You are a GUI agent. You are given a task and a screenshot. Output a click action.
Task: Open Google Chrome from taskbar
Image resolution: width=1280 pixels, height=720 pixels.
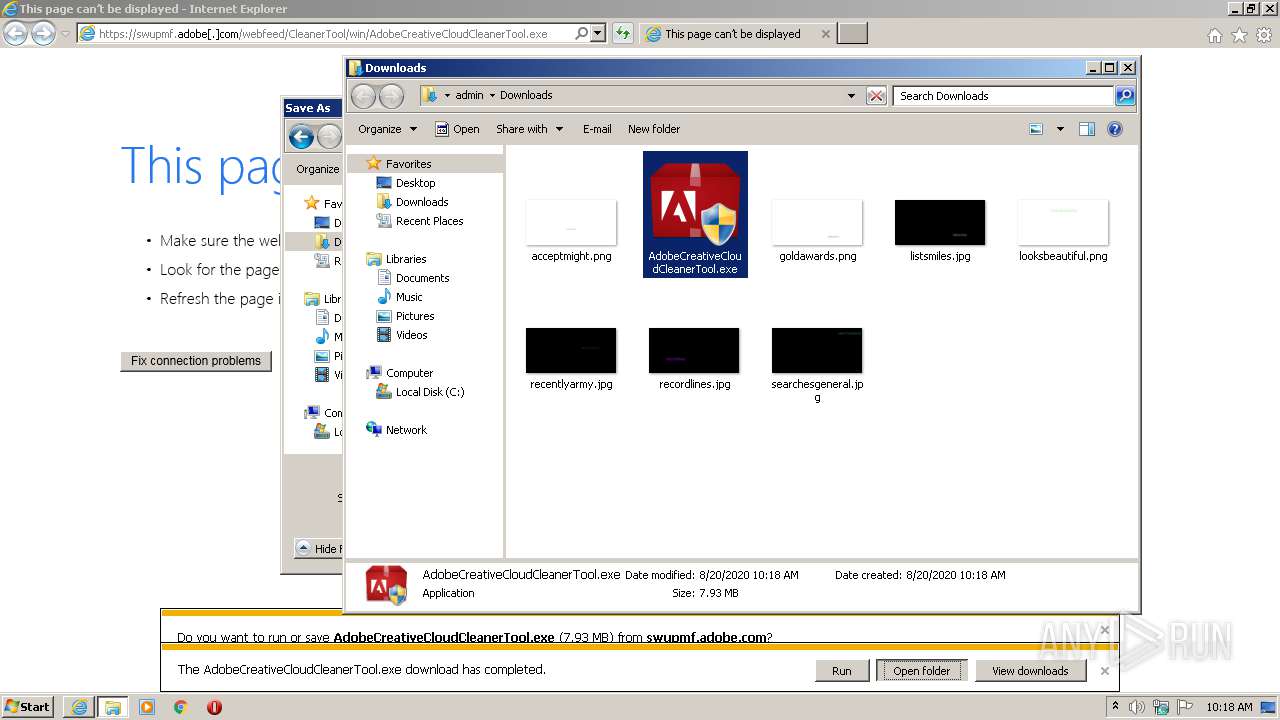(x=181, y=707)
